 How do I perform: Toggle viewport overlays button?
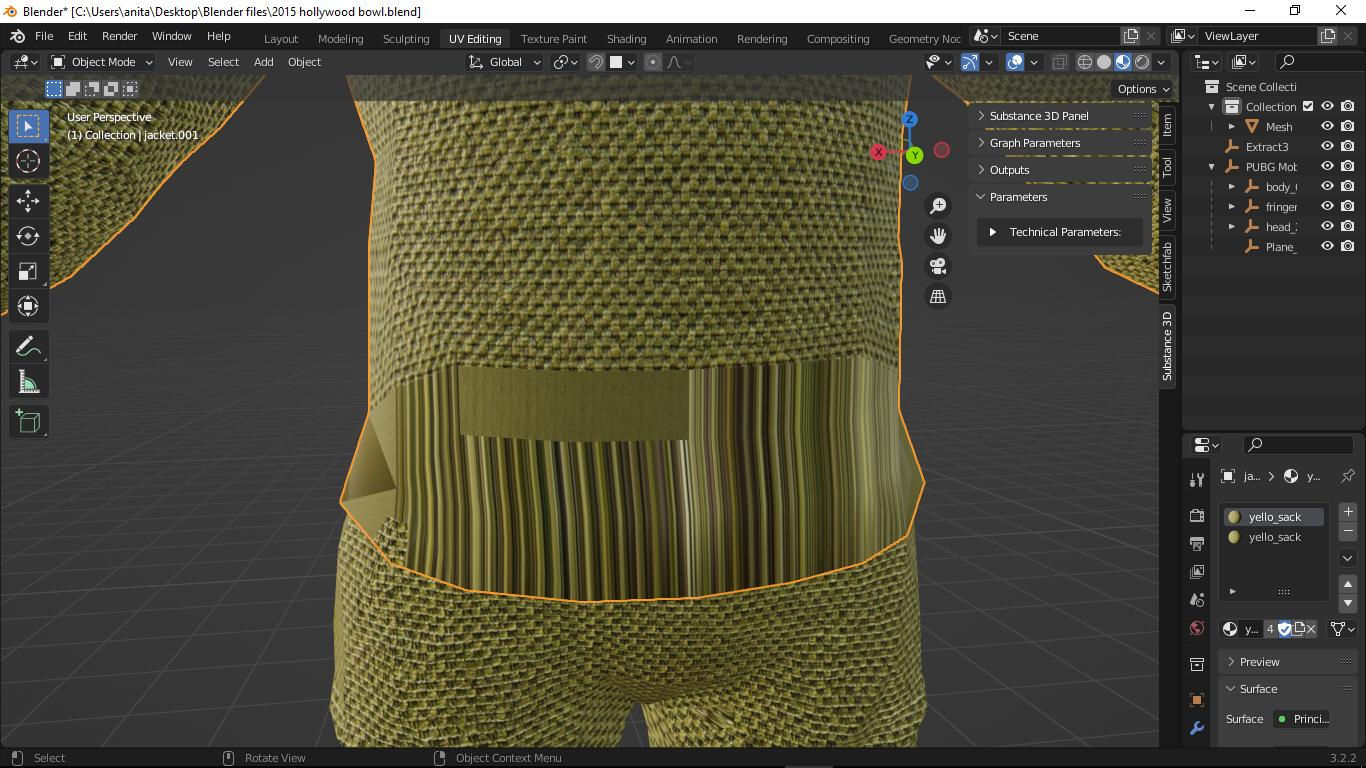coord(1015,62)
